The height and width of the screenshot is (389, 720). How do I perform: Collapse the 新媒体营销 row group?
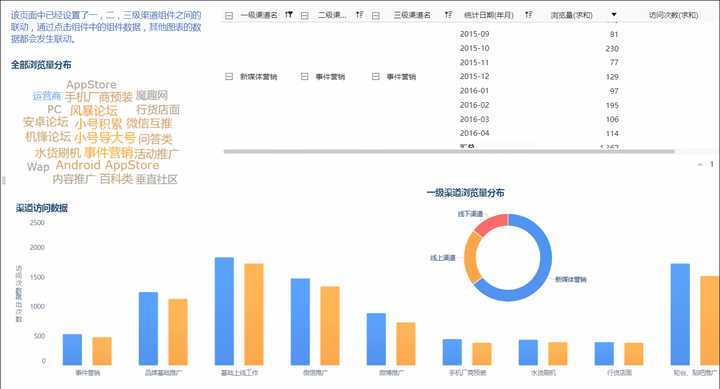pos(229,76)
